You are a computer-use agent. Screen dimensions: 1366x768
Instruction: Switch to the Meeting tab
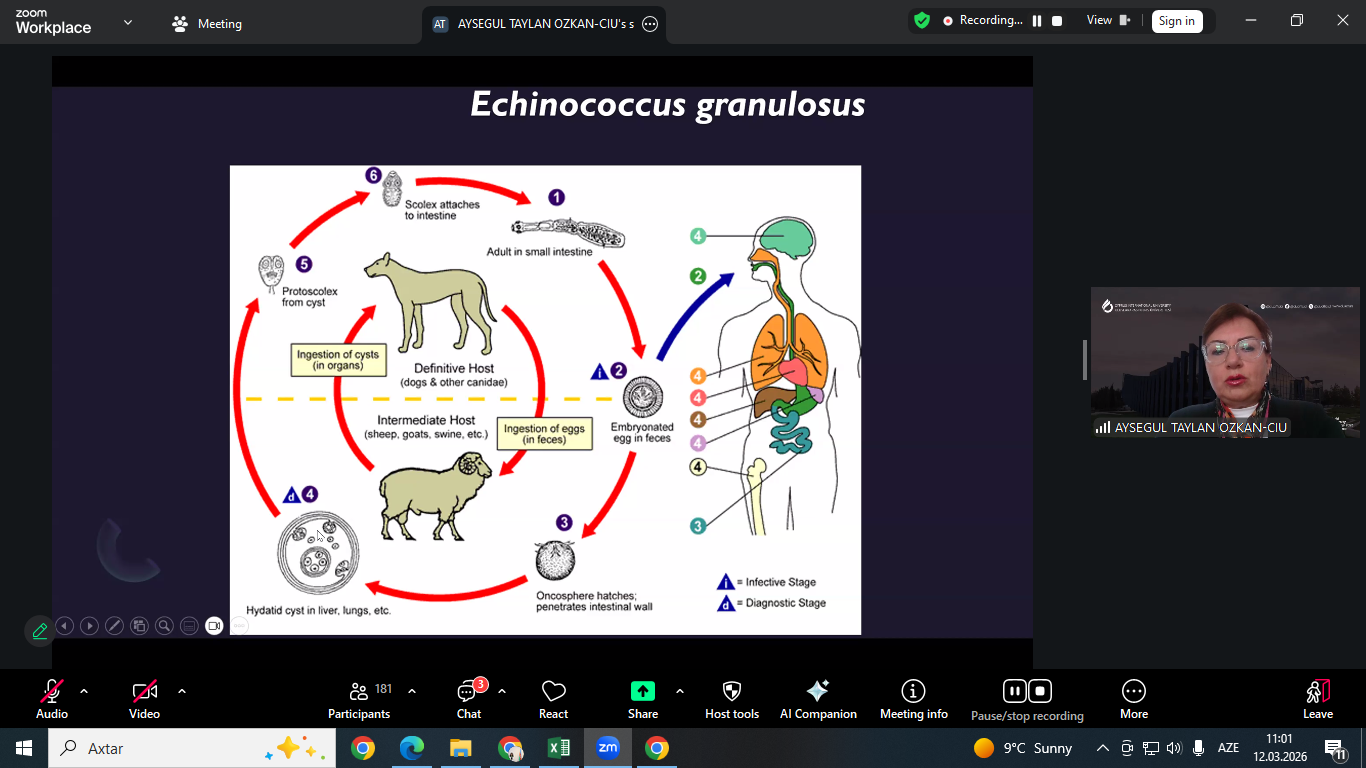pyautogui.click(x=208, y=24)
